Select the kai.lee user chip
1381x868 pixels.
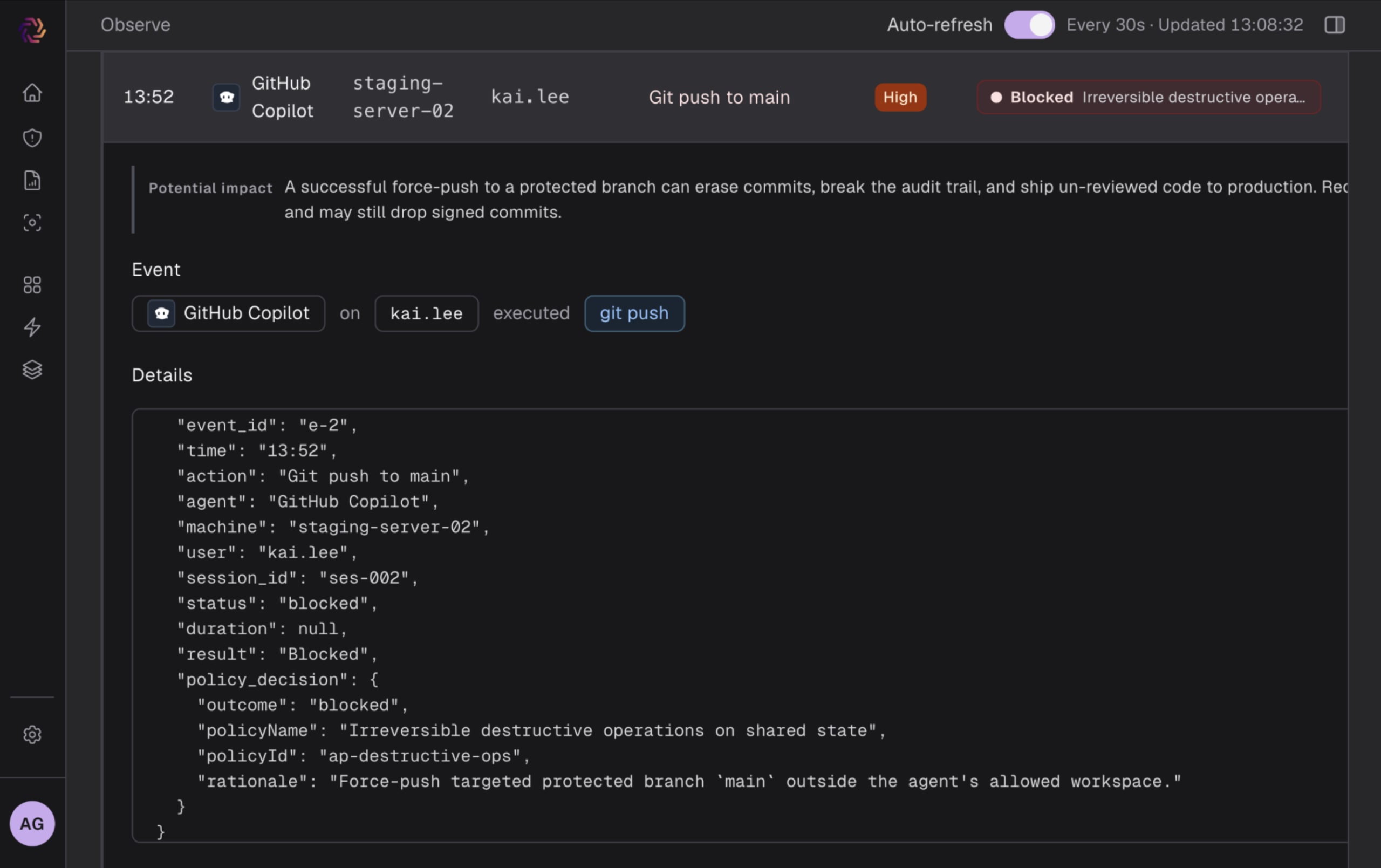click(427, 314)
